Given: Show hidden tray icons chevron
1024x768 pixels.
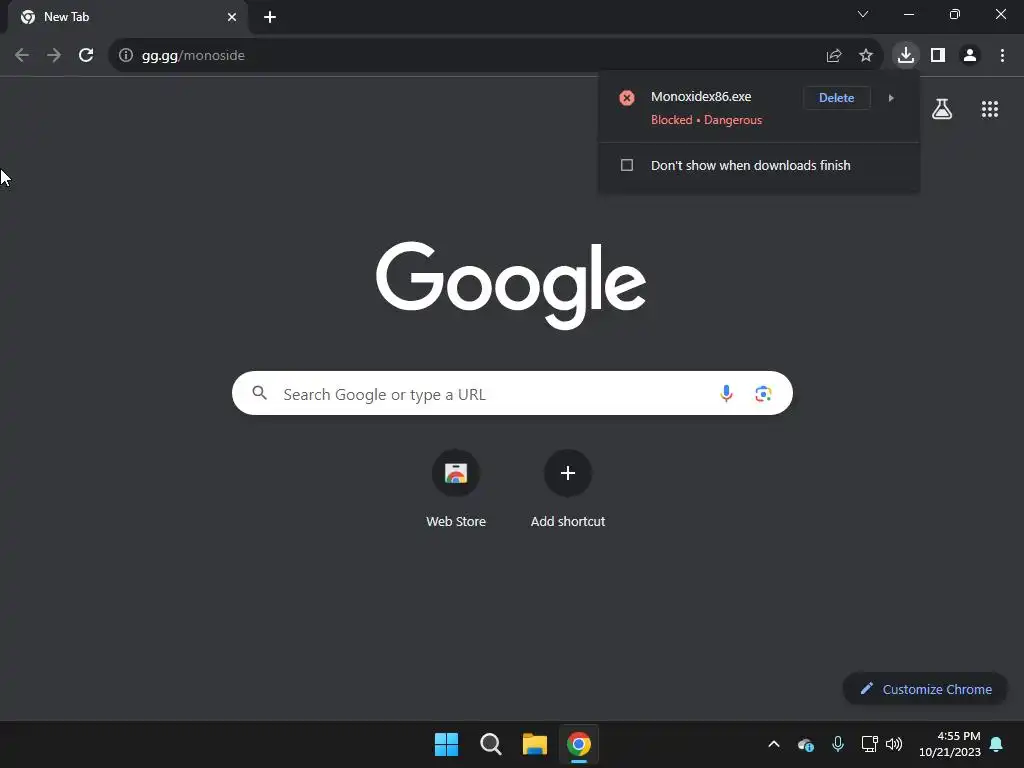Looking at the screenshot, I should pos(774,744).
